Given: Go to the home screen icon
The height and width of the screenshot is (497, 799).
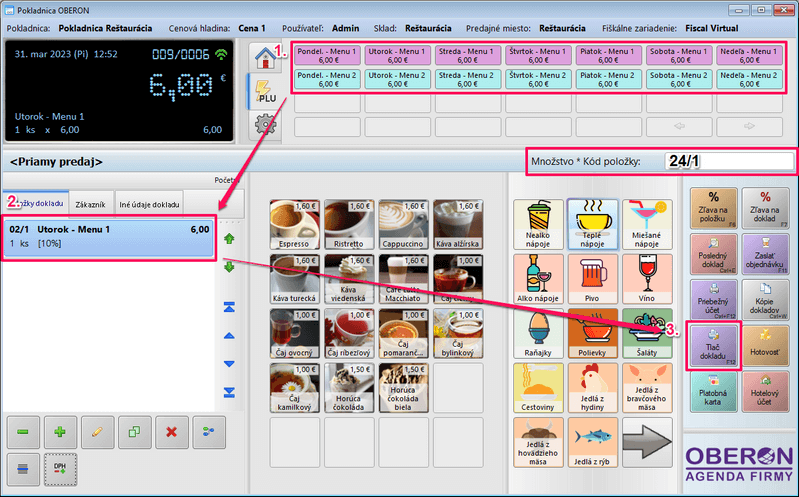Looking at the screenshot, I should (x=264, y=57).
